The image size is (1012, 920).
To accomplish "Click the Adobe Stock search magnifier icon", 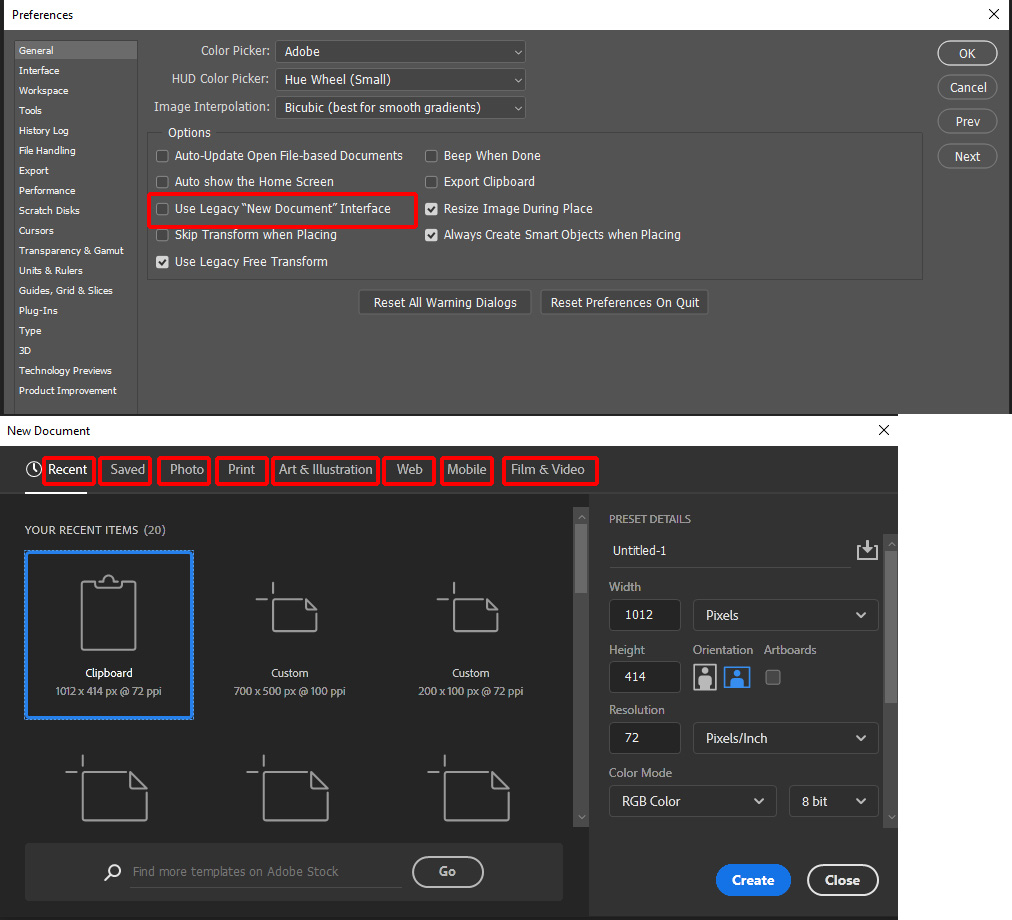I will [x=112, y=871].
